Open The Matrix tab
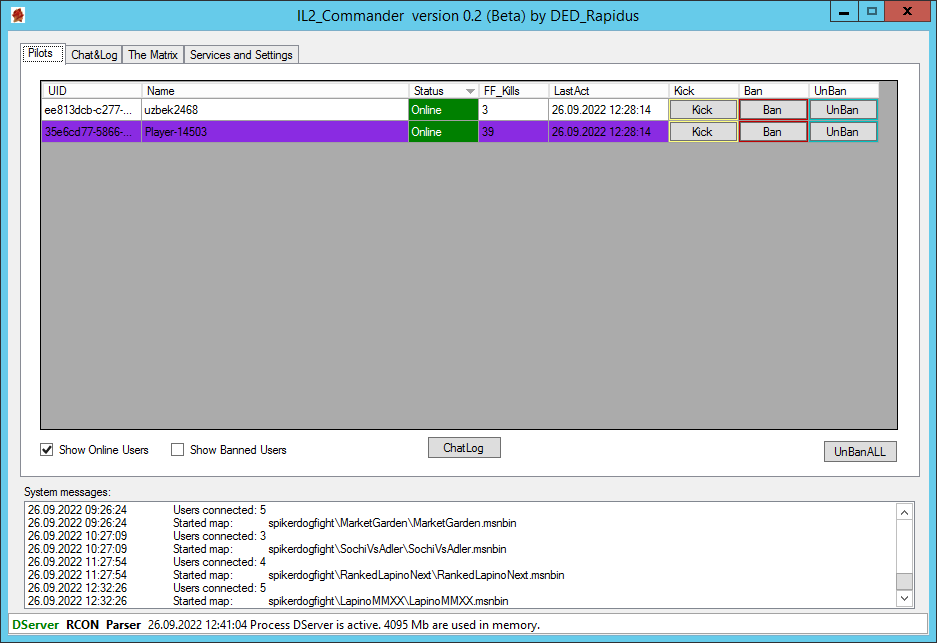Screen dimensions: 937x643 [x=153, y=55]
